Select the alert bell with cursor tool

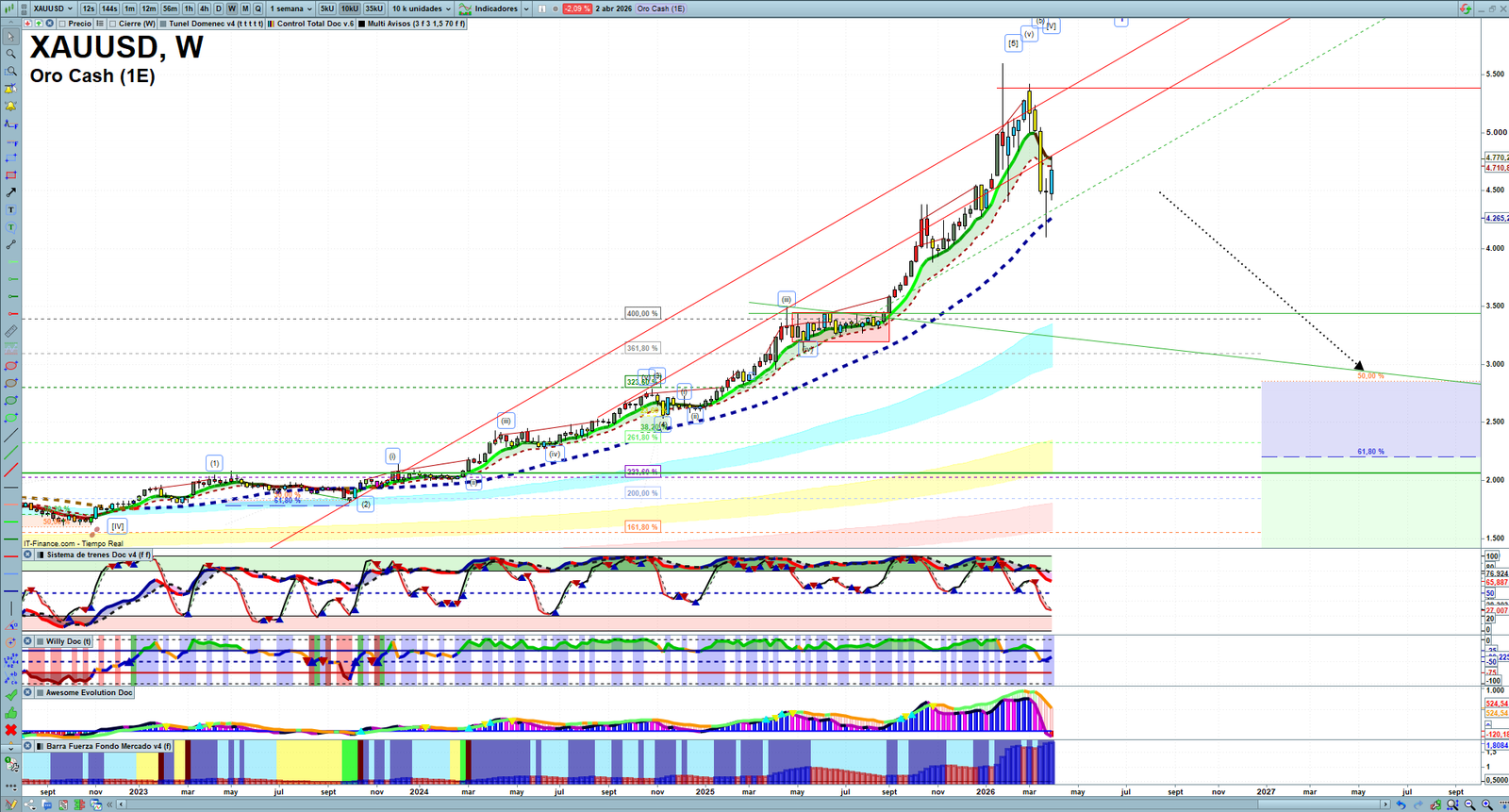[x=11, y=89]
